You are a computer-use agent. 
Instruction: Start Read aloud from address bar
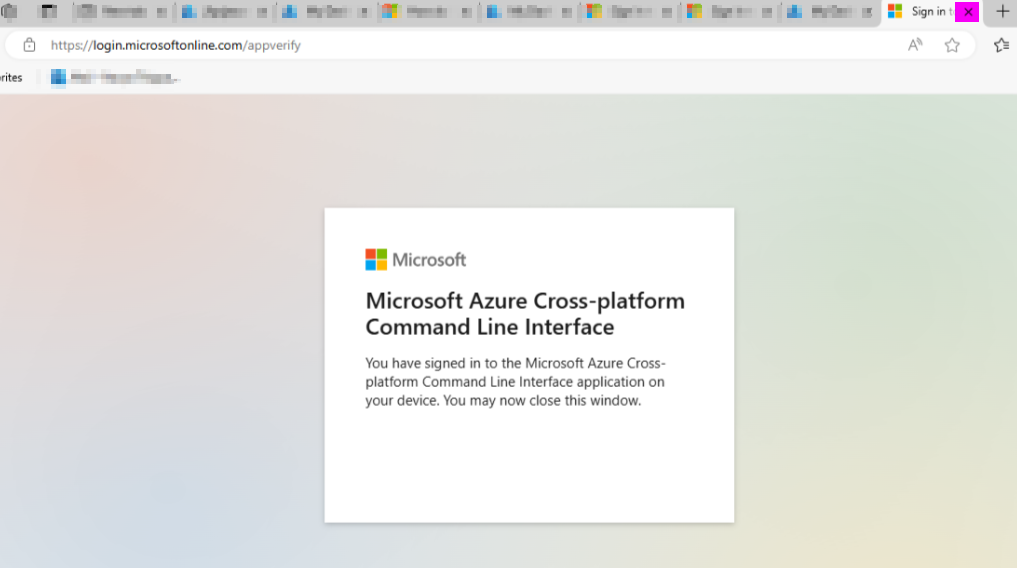tap(915, 45)
